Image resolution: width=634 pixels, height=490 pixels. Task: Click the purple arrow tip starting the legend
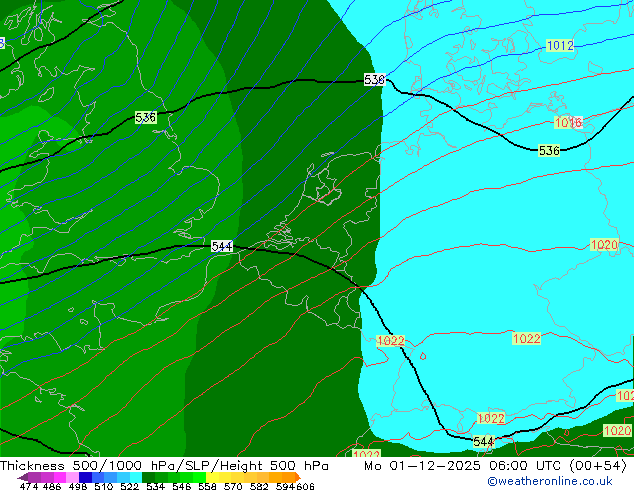coord(23,477)
